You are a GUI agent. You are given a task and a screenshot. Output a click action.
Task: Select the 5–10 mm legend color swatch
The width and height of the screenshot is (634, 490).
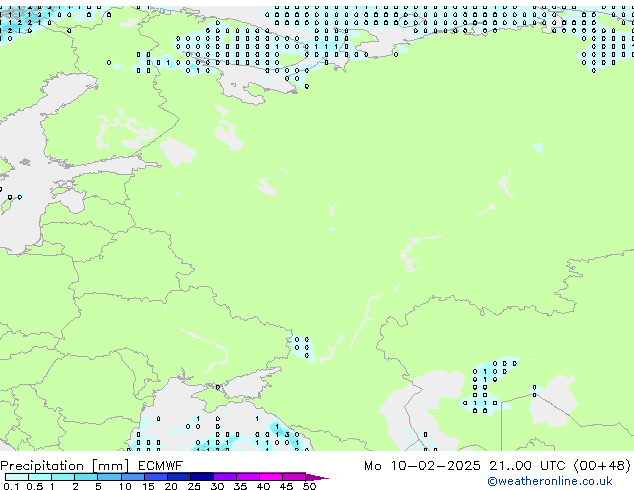coord(109,477)
